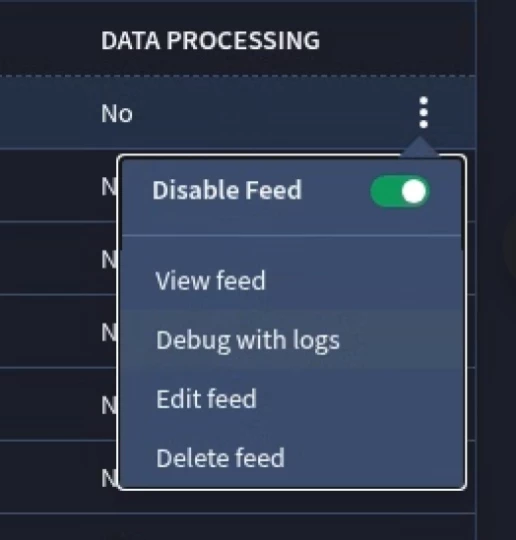The height and width of the screenshot is (540, 516).
Task: Click the empty row beneath the popup menu
Action: point(238,527)
